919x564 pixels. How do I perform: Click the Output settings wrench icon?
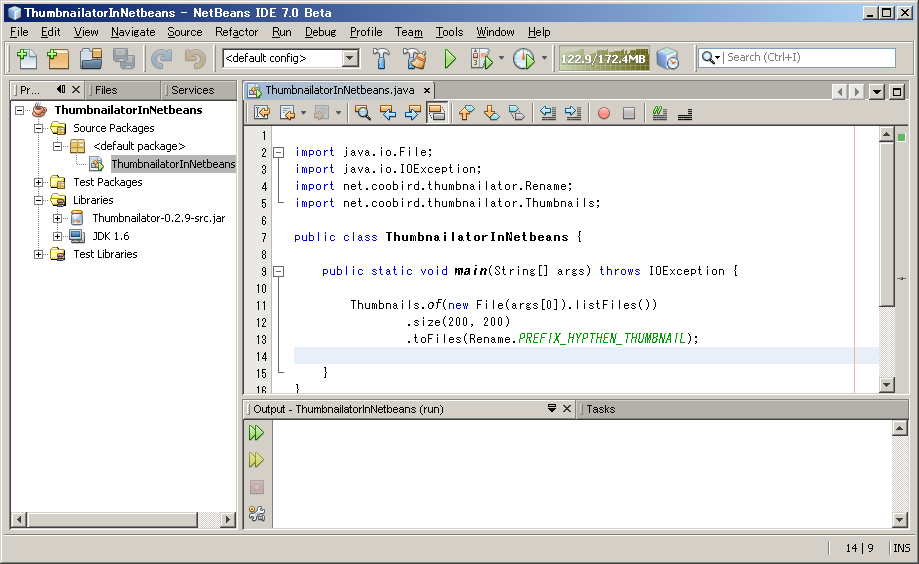click(x=257, y=514)
